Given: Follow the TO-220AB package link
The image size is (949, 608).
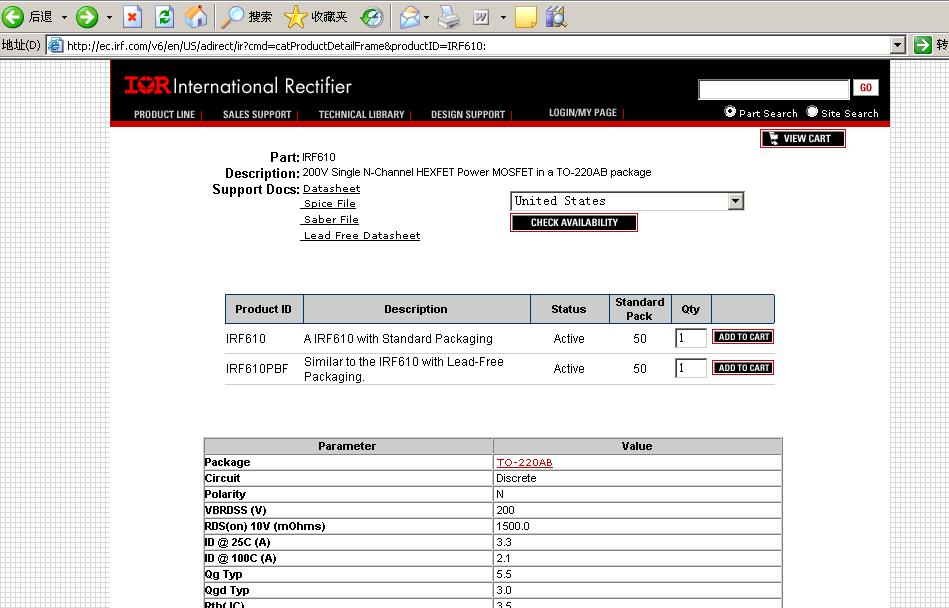Looking at the screenshot, I should (524, 462).
